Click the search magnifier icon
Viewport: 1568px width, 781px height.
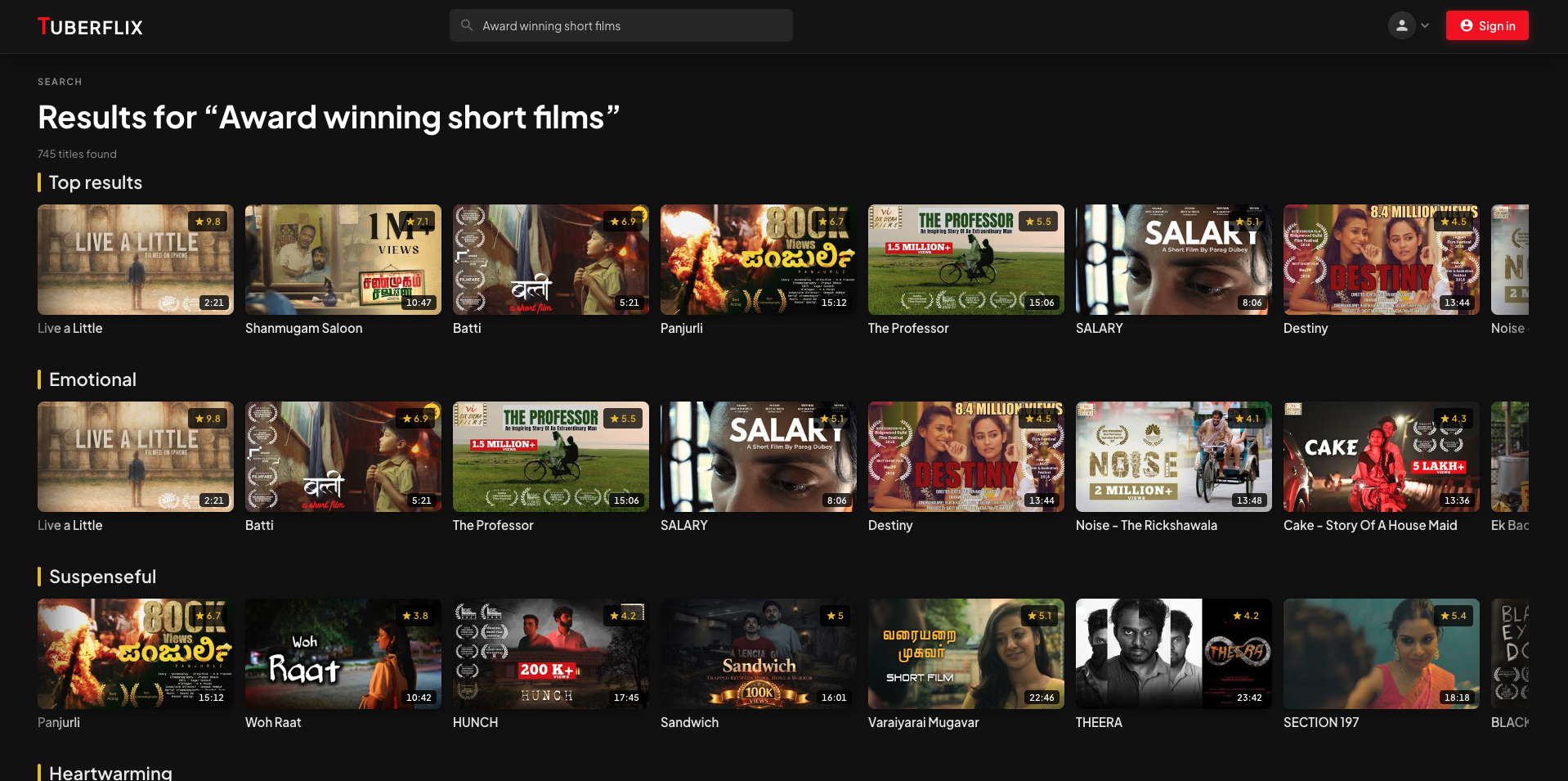point(467,25)
